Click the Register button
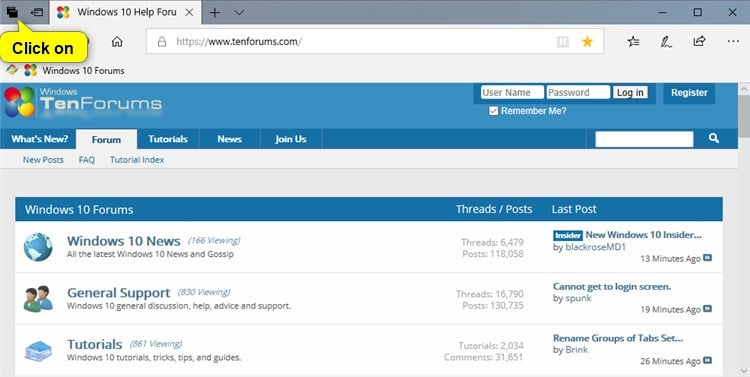The height and width of the screenshot is (377, 750). 689,93
